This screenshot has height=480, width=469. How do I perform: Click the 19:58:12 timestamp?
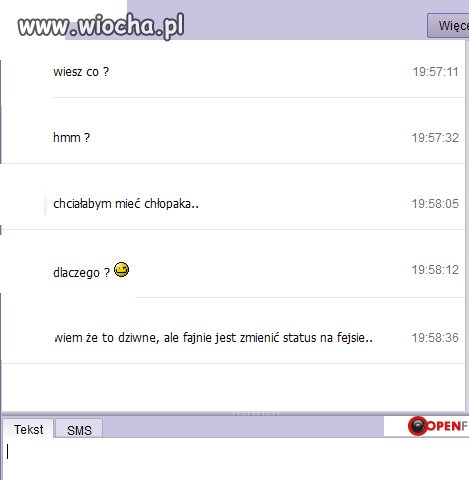tap(435, 270)
